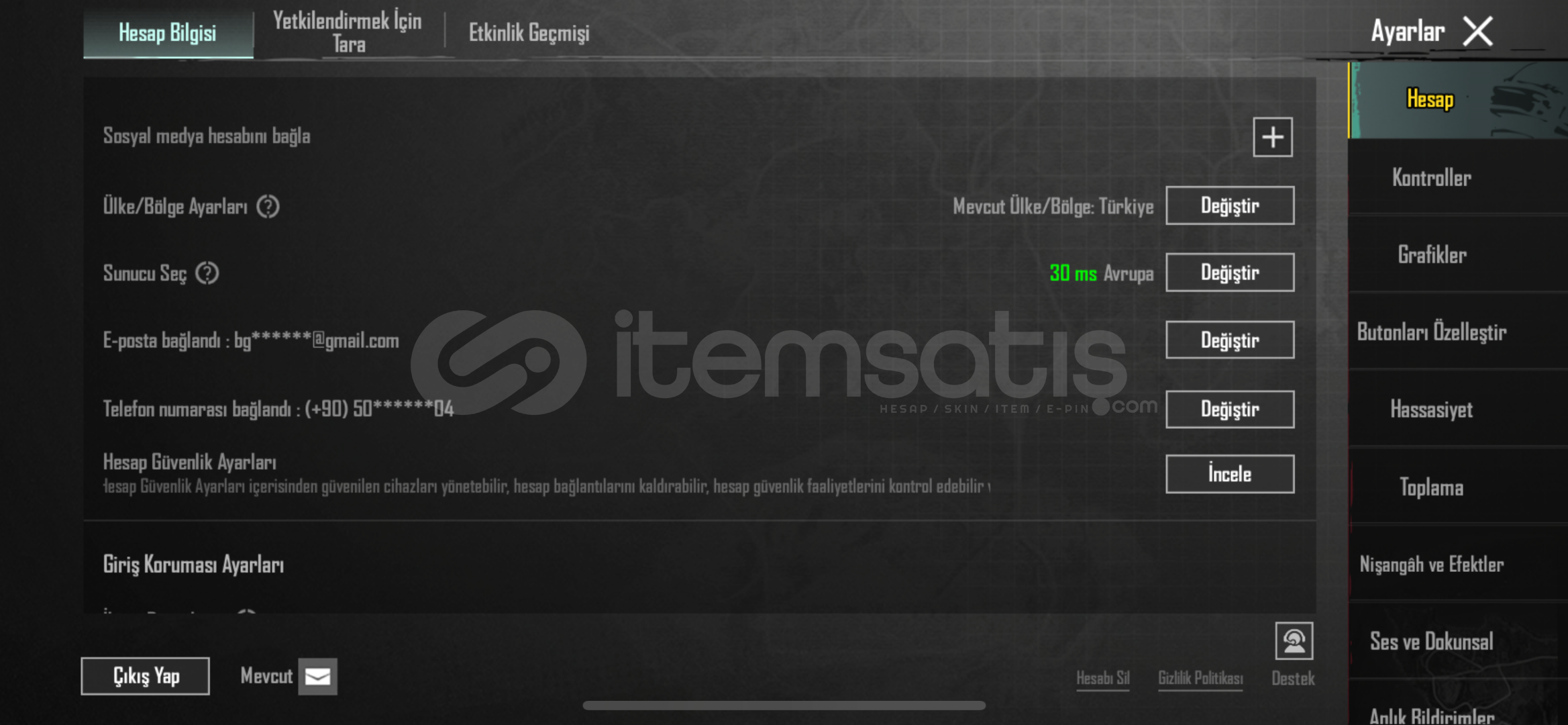Click Değiştir for the linked phone number

1230,409
